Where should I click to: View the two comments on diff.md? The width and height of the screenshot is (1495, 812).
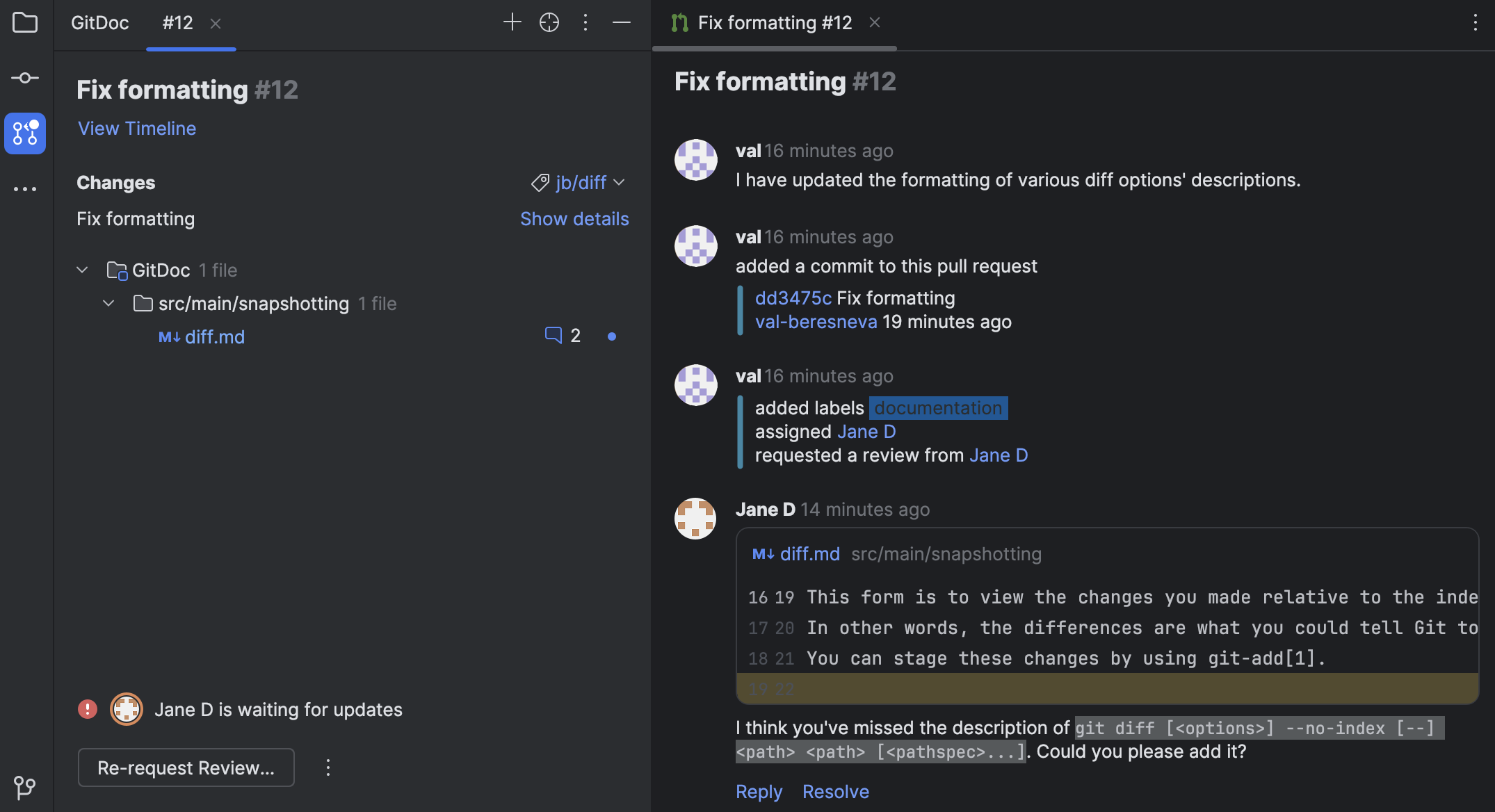pyautogui.click(x=560, y=335)
